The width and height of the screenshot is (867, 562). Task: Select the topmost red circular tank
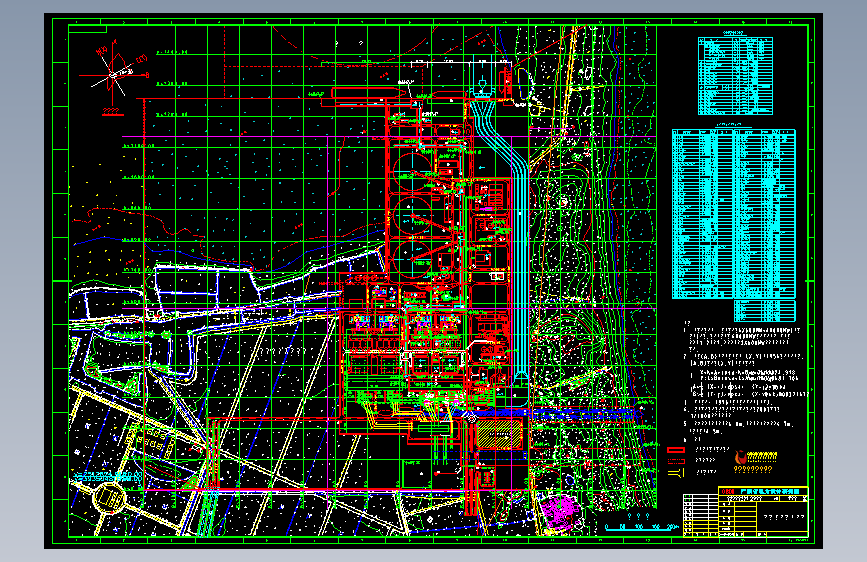click(x=412, y=172)
